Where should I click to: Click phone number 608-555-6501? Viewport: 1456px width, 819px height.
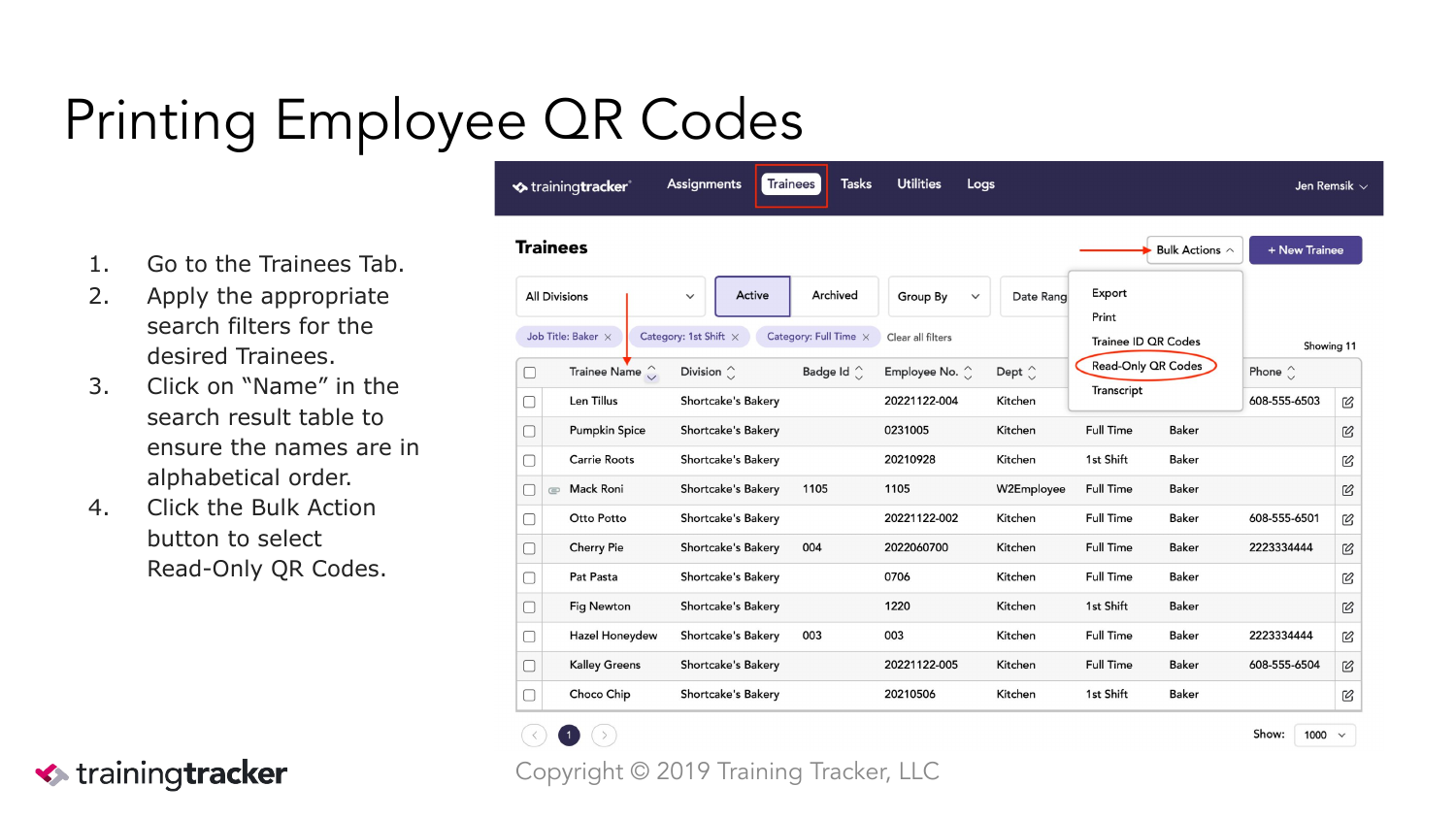pos(1284,518)
